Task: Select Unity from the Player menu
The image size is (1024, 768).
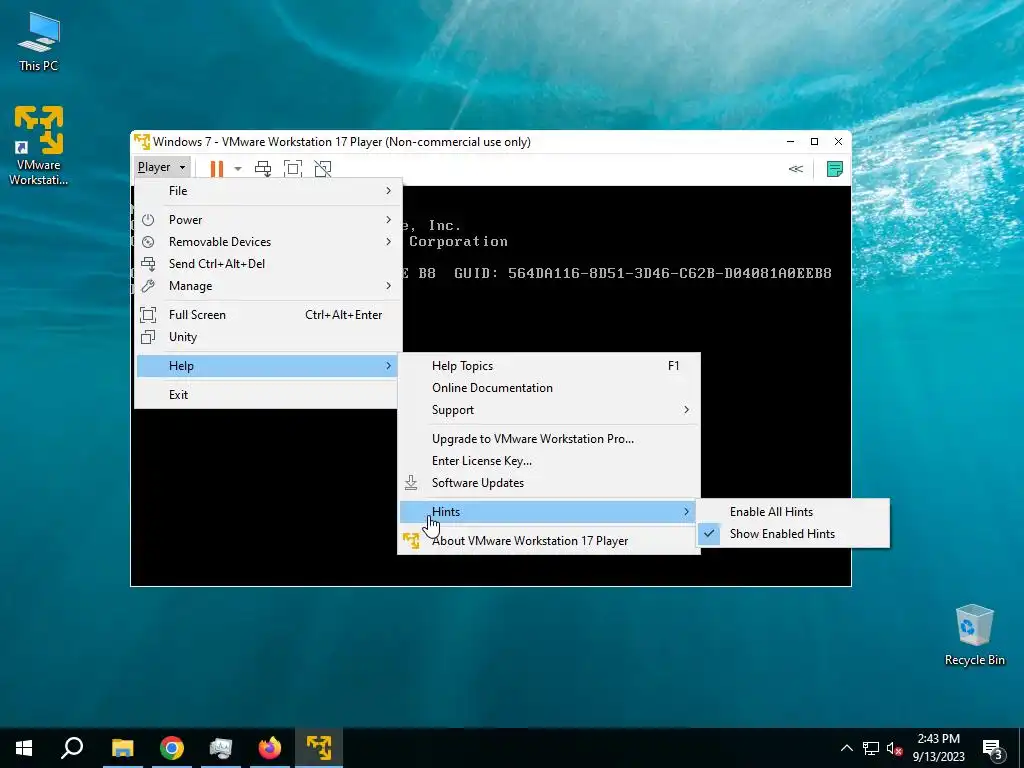Action: click(268, 337)
